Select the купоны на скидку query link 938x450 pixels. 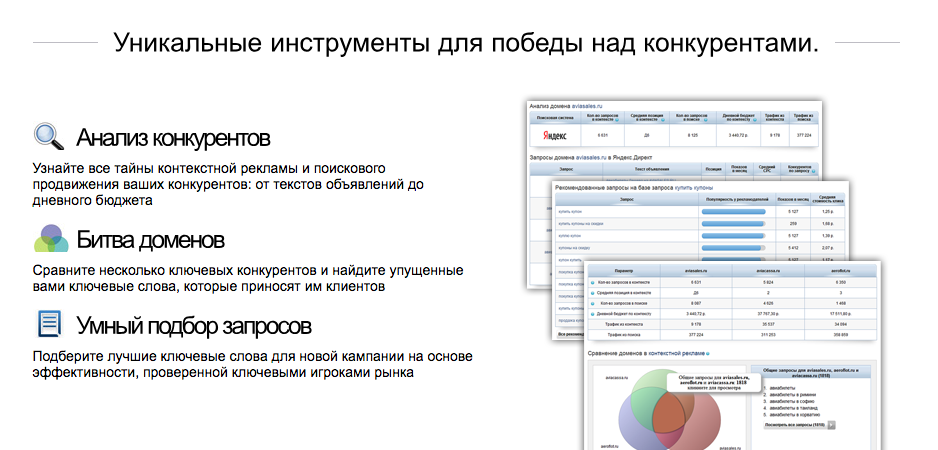(x=574, y=248)
